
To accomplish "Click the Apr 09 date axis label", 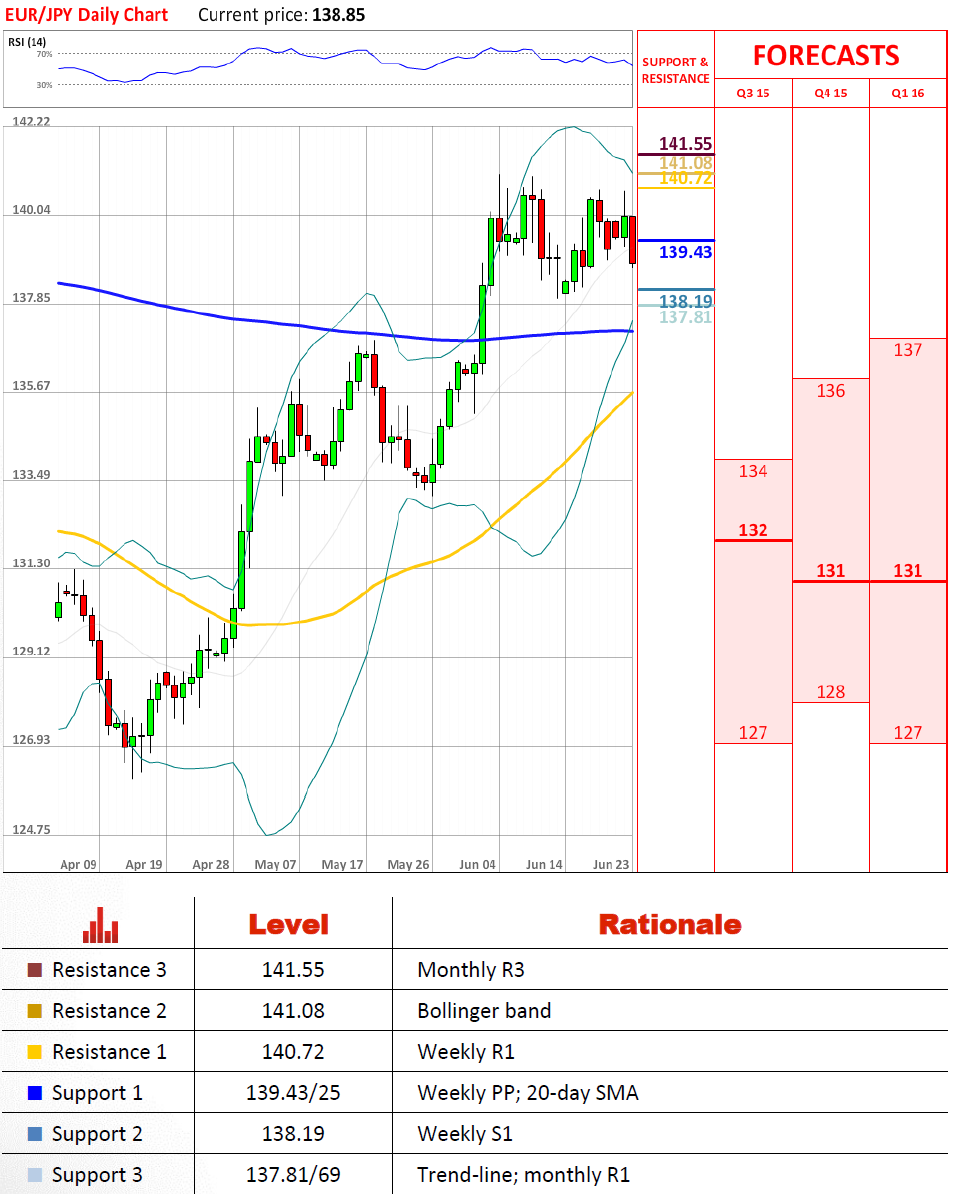I will (x=78, y=864).
